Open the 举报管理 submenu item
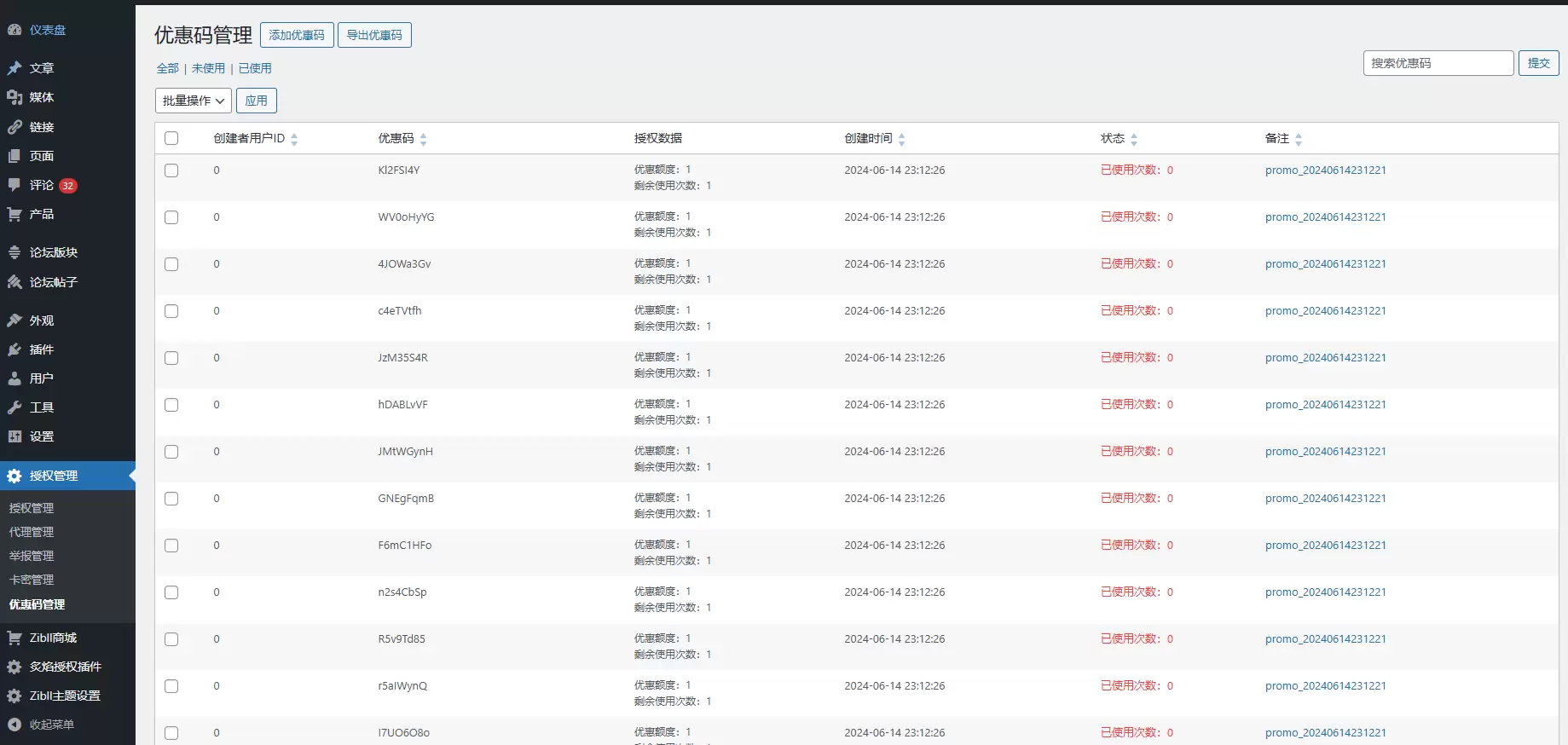Screen dimensions: 1568x745 (32, 556)
